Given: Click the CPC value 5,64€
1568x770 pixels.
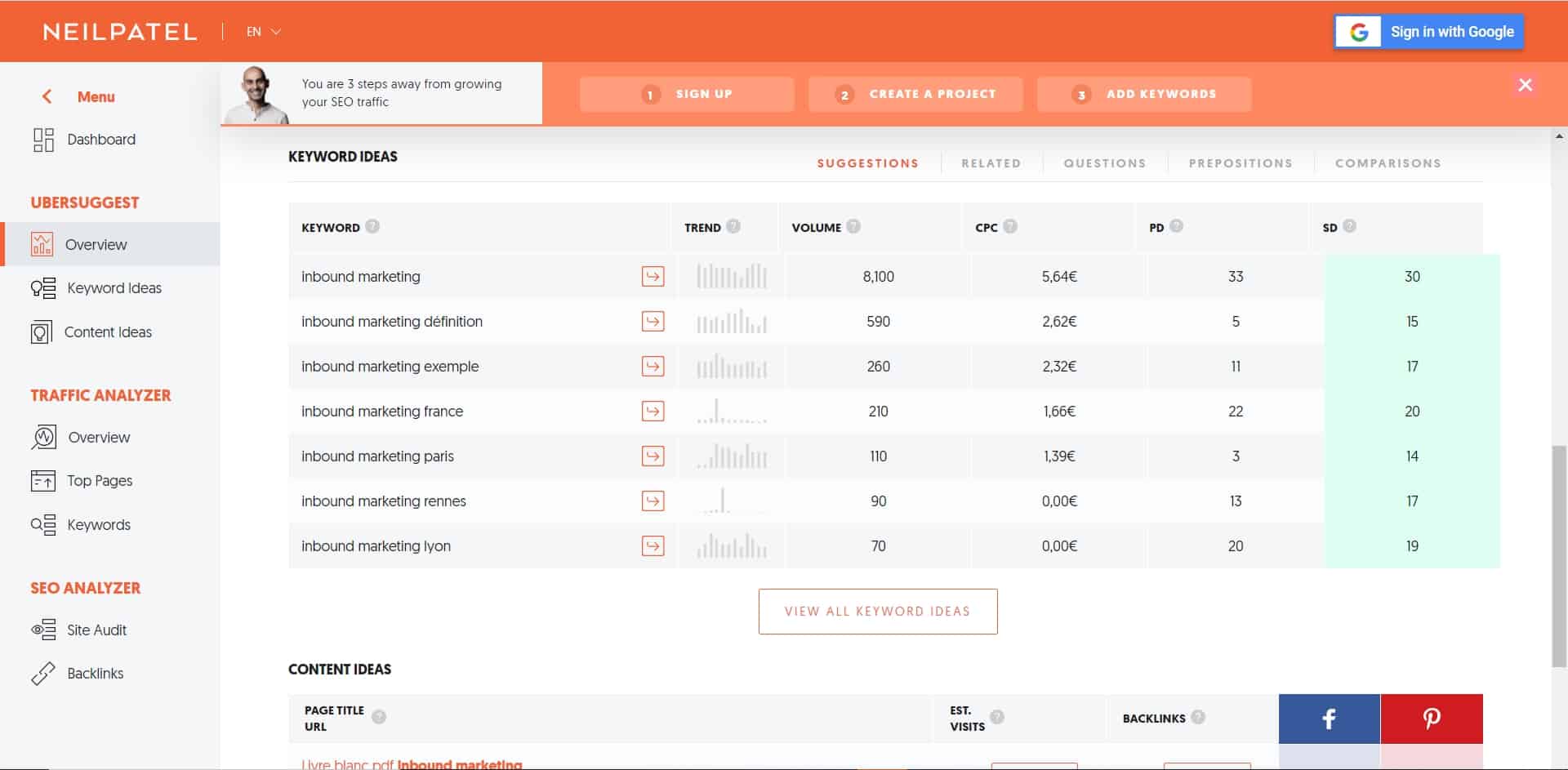Looking at the screenshot, I should click(1059, 277).
